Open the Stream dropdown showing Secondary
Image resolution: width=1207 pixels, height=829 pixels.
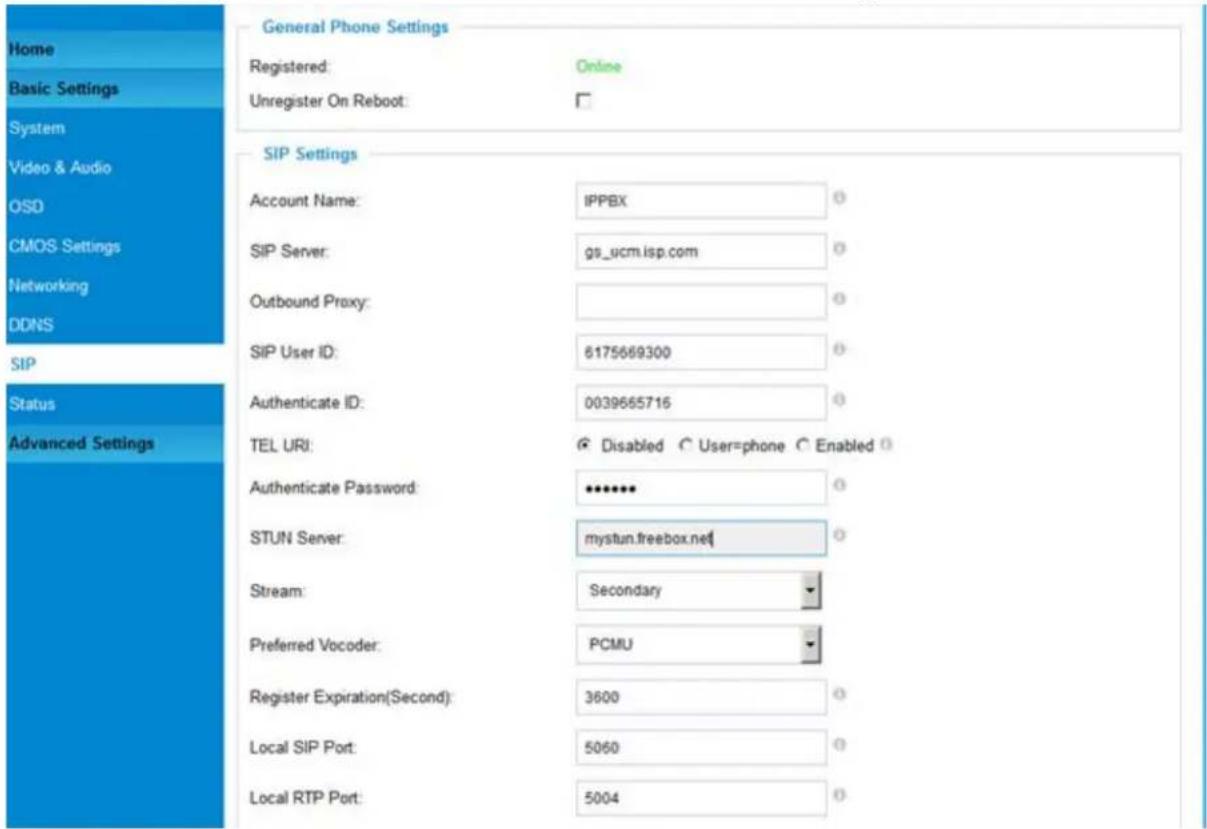click(x=698, y=591)
